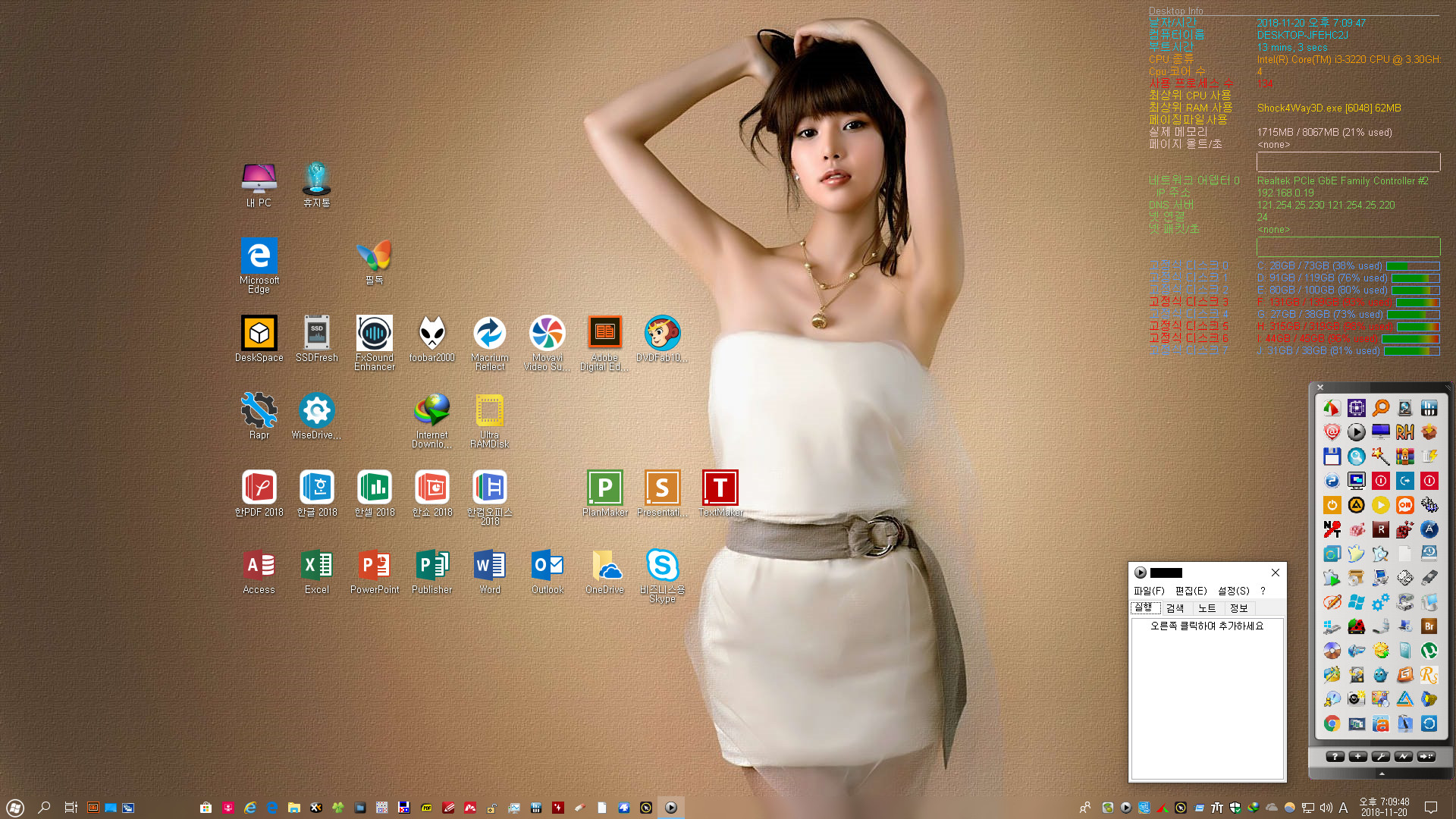Click launcher add + button
Image resolution: width=1456 pixels, height=819 pixels.
click(x=1357, y=757)
